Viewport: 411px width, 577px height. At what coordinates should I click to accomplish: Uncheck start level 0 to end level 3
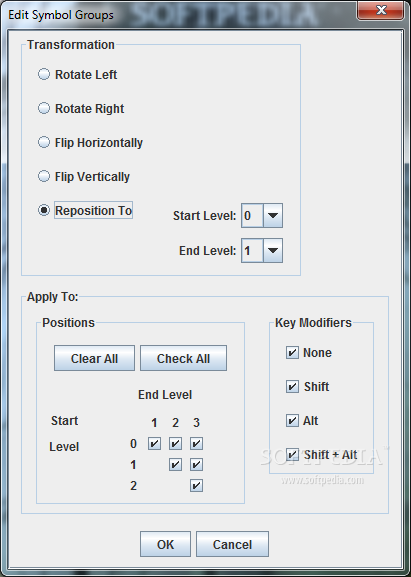196,443
